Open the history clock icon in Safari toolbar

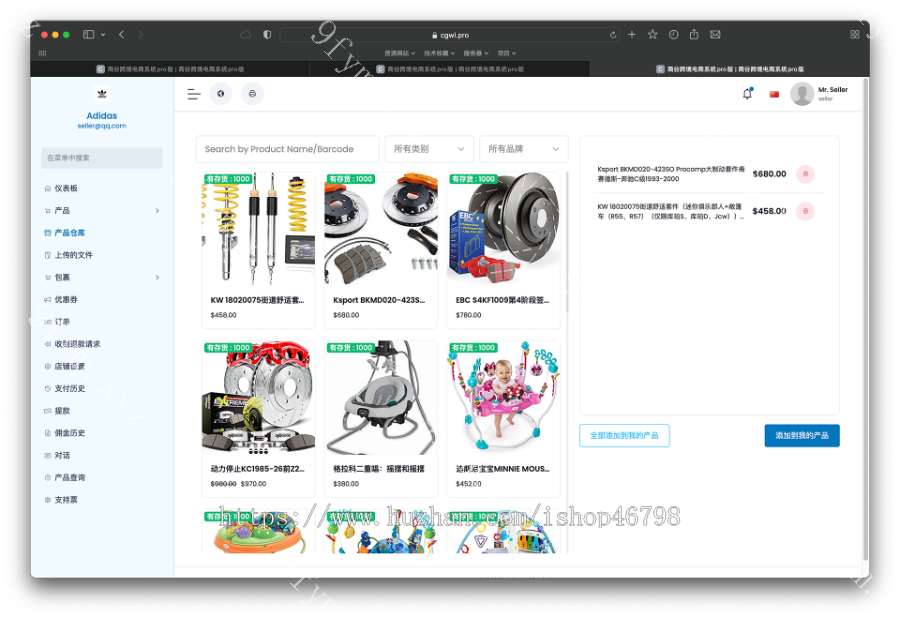(x=673, y=34)
